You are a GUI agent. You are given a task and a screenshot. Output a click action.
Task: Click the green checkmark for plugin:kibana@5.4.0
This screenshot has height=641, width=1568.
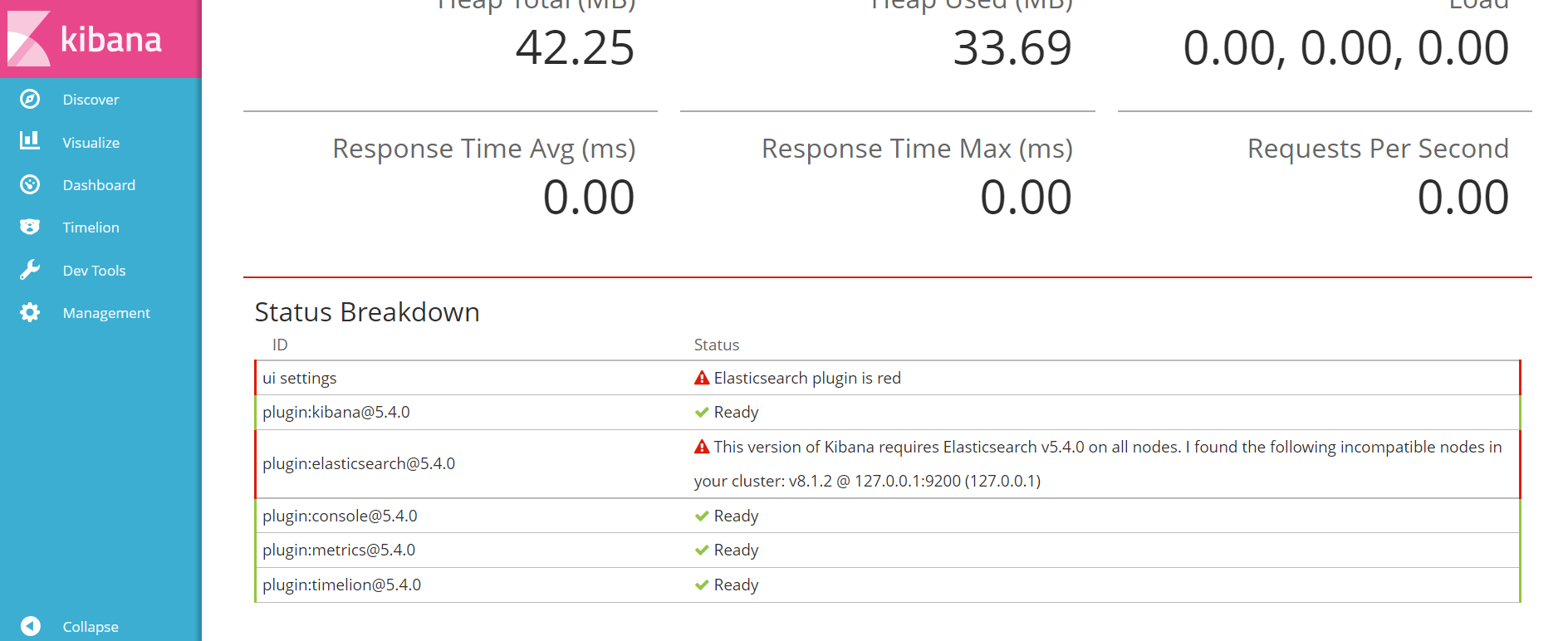(x=702, y=413)
